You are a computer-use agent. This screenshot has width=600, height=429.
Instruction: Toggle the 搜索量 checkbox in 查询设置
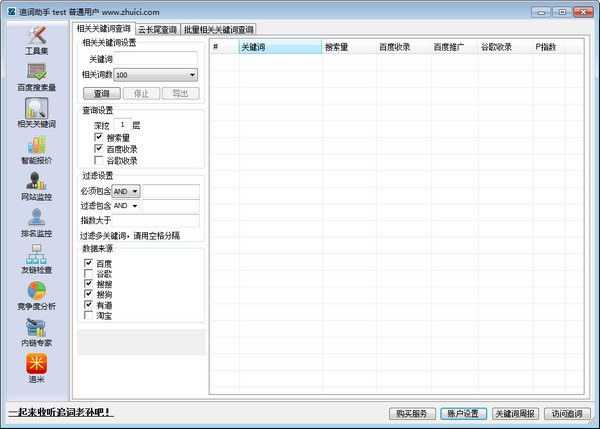click(x=98, y=137)
